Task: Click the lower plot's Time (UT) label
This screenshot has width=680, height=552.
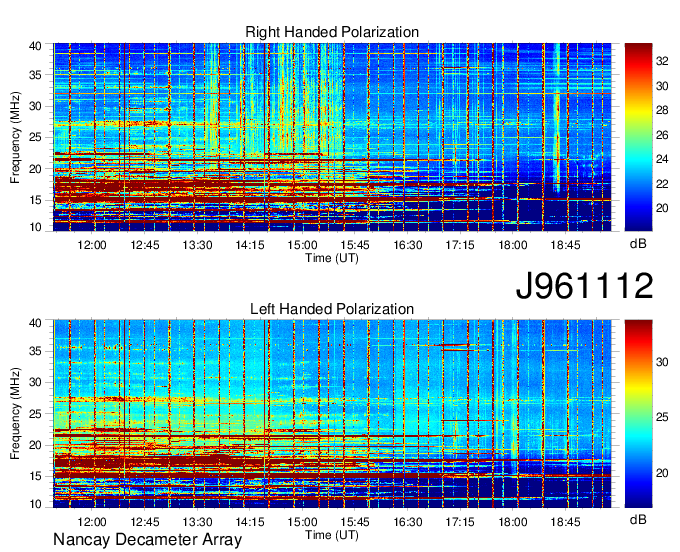Action: [x=332, y=535]
